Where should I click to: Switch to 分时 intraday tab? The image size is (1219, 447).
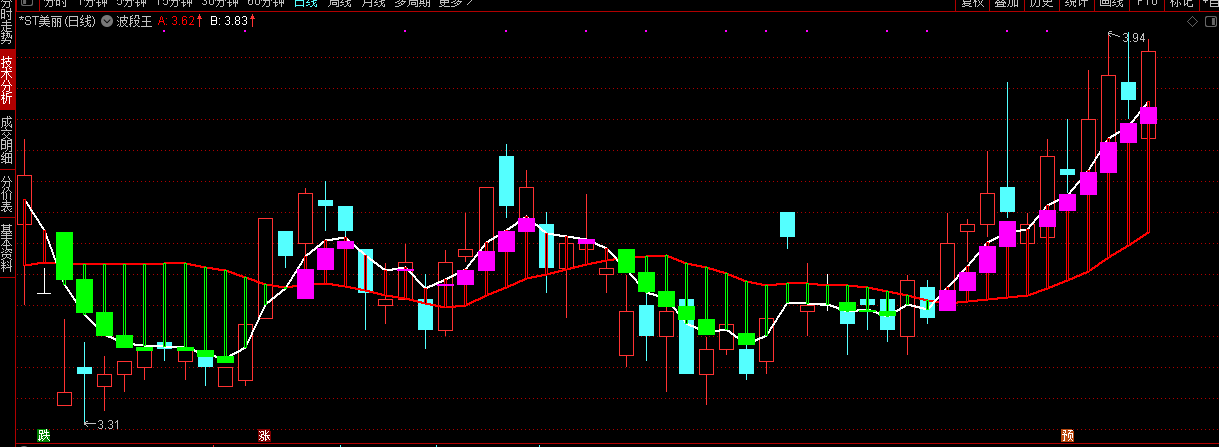[x=54, y=3]
